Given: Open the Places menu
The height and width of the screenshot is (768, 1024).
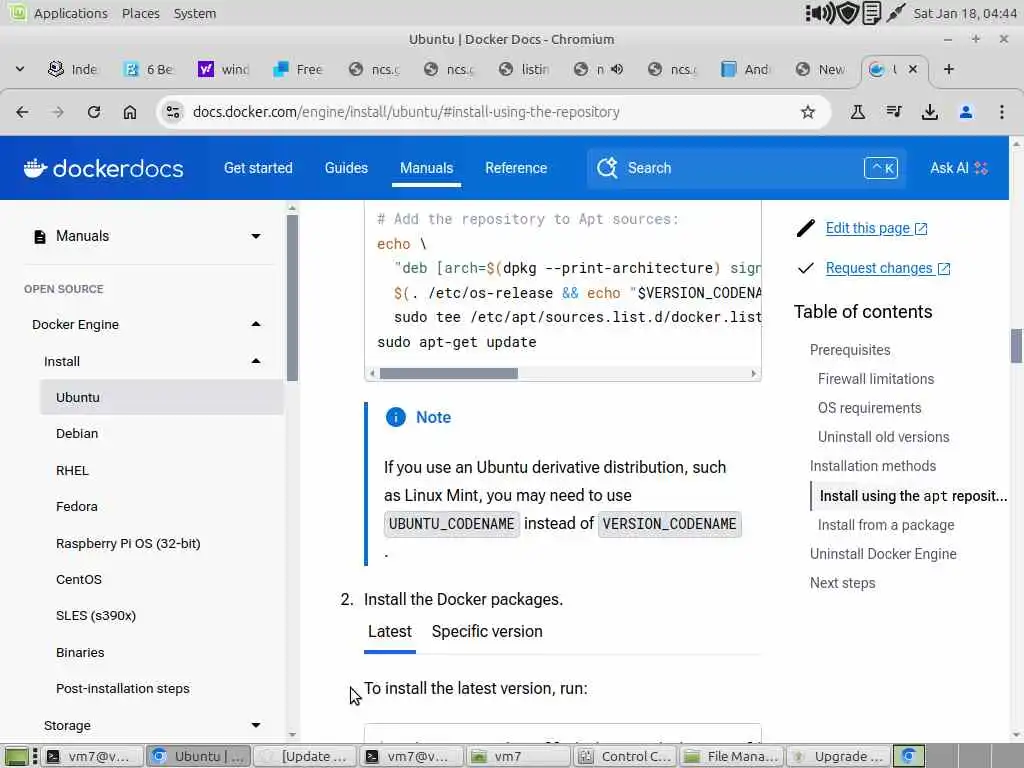Looking at the screenshot, I should coord(140,13).
